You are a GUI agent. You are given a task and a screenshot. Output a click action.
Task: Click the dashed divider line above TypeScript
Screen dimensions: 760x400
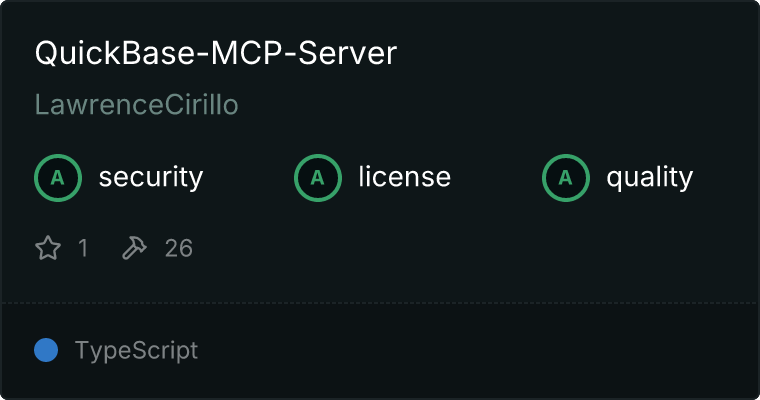pyautogui.click(x=380, y=303)
